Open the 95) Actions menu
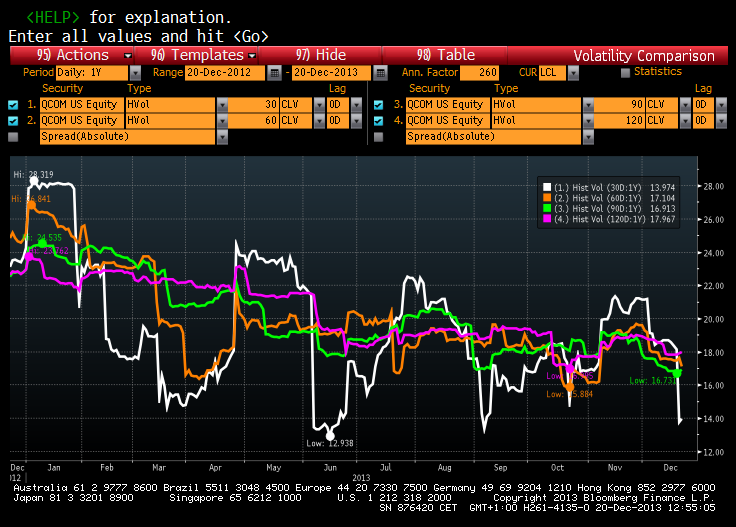The image size is (736, 527). click(72, 55)
